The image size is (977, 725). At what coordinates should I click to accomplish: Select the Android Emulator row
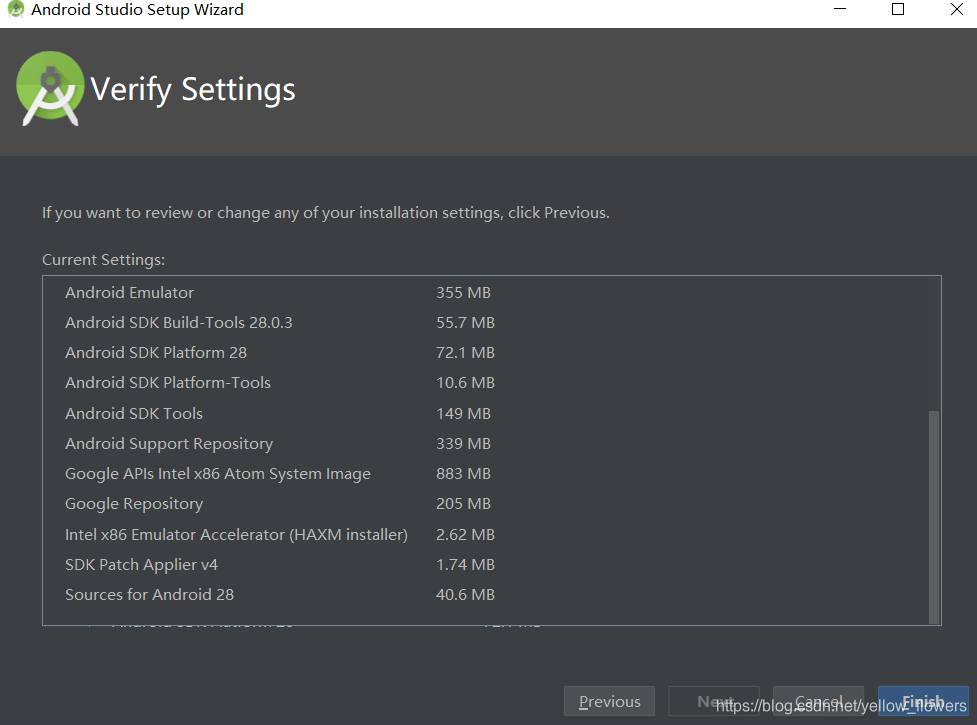pyautogui.click(x=129, y=293)
